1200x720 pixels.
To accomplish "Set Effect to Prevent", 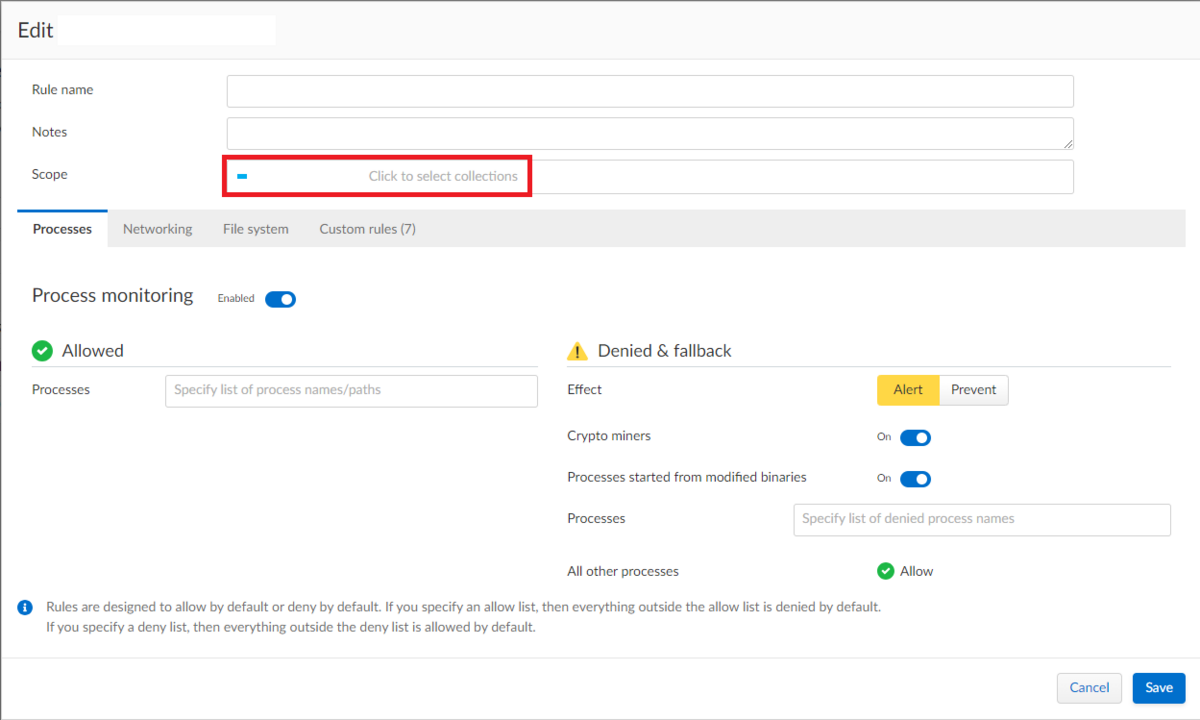I will tap(974, 390).
